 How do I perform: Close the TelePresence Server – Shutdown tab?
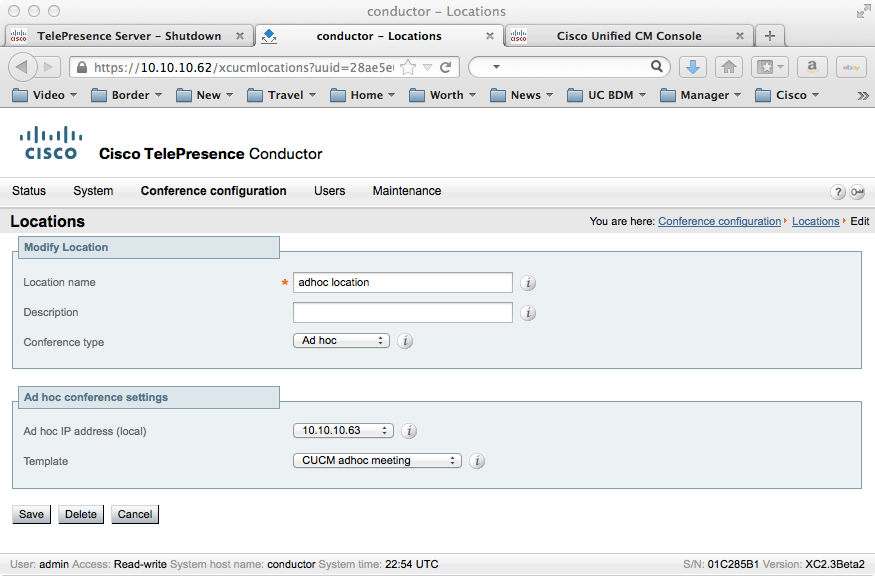[x=240, y=36]
